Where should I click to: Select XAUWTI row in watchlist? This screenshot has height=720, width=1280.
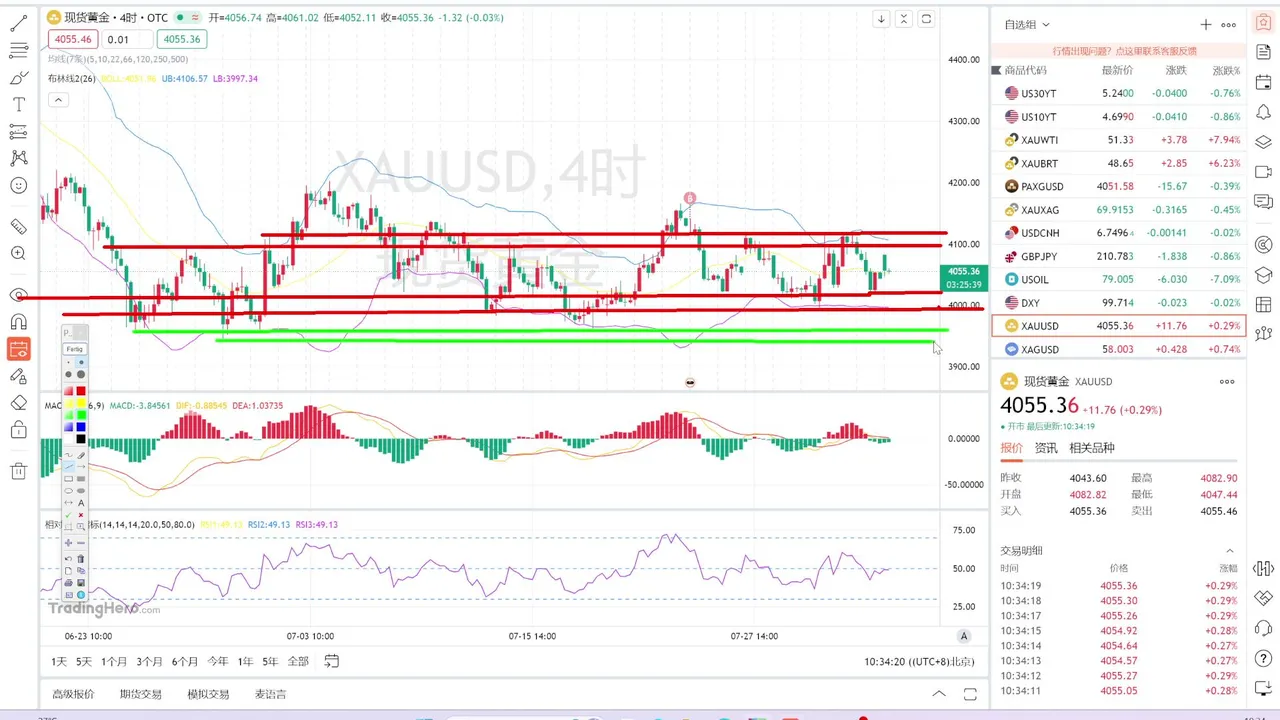(1118, 140)
